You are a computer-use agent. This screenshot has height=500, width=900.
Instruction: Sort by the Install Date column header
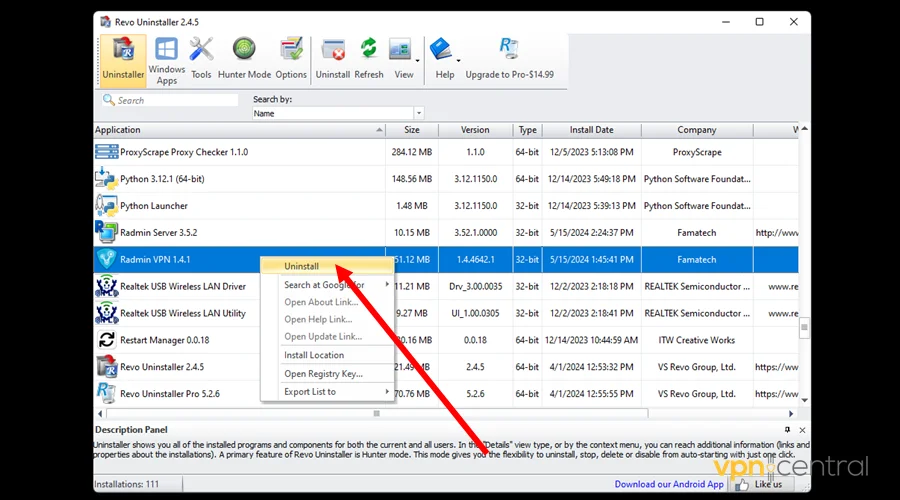[592, 130]
